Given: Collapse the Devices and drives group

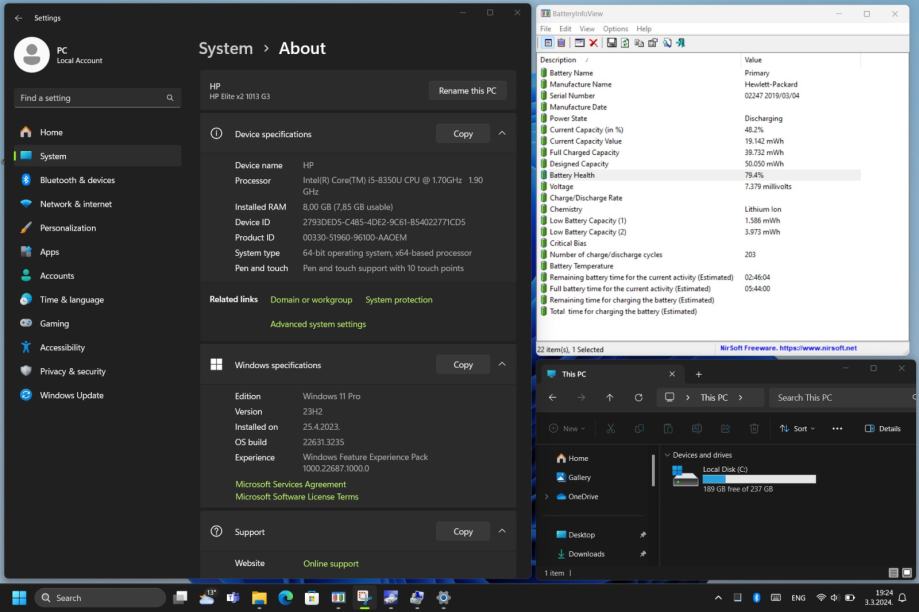Looking at the screenshot, I should click(667, 455).
